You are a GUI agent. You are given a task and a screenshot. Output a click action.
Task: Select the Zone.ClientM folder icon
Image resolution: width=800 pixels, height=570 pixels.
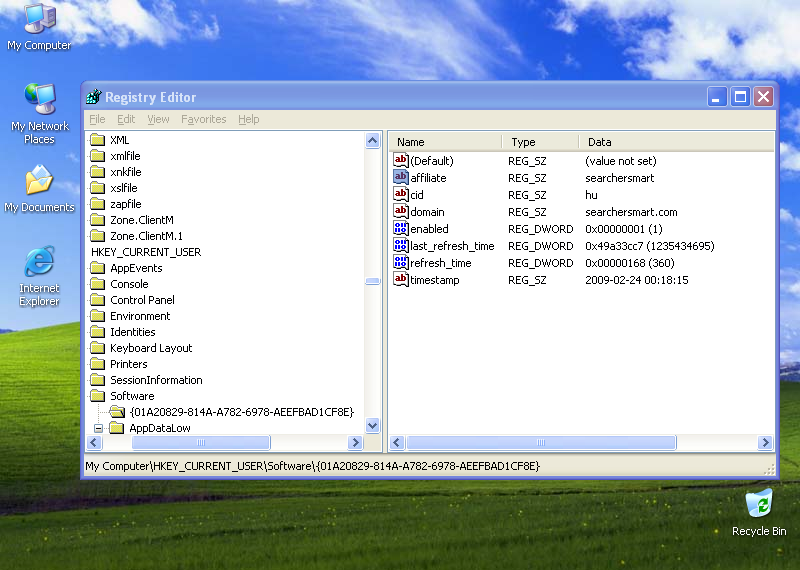(x=97, y=220)
